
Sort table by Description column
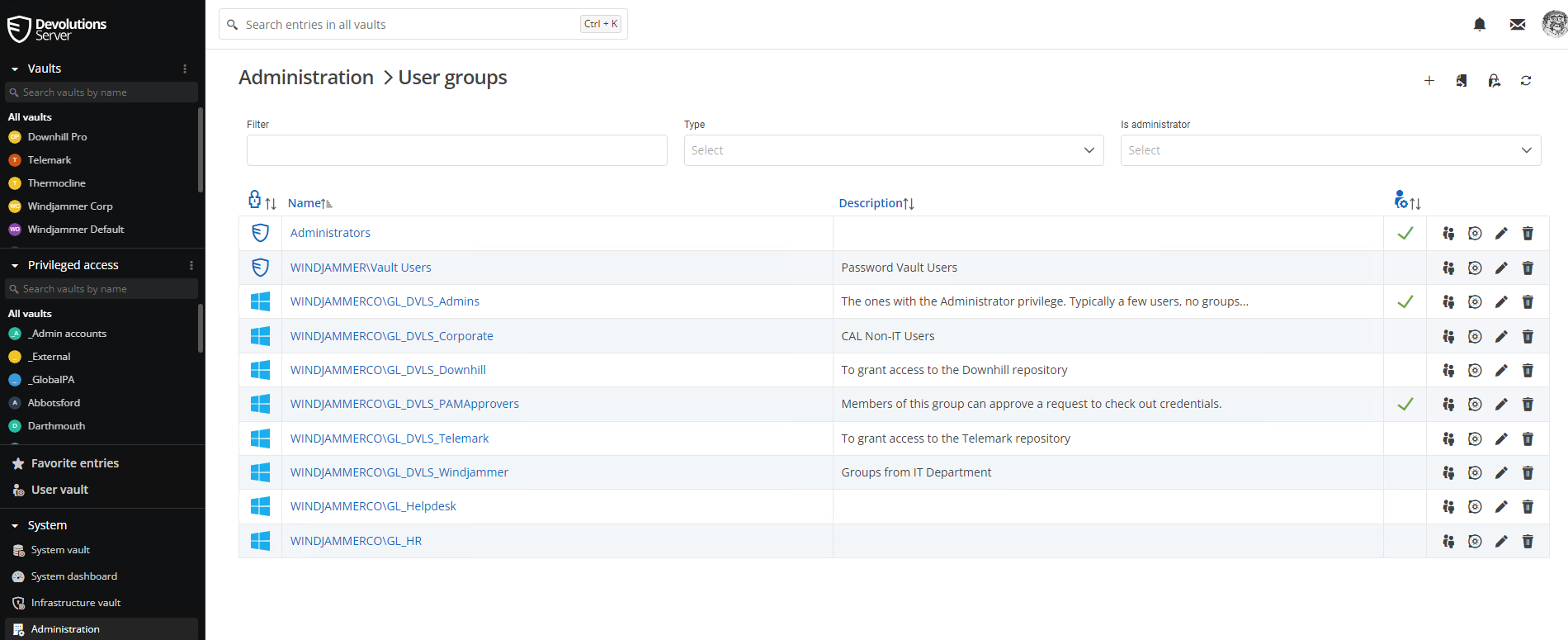click(x=876, y=203)
